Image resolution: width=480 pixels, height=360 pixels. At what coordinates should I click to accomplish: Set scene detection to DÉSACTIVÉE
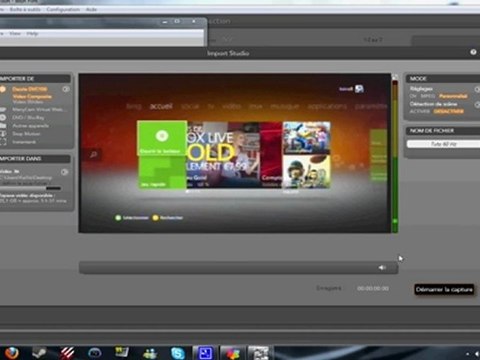tap(449, 111)
